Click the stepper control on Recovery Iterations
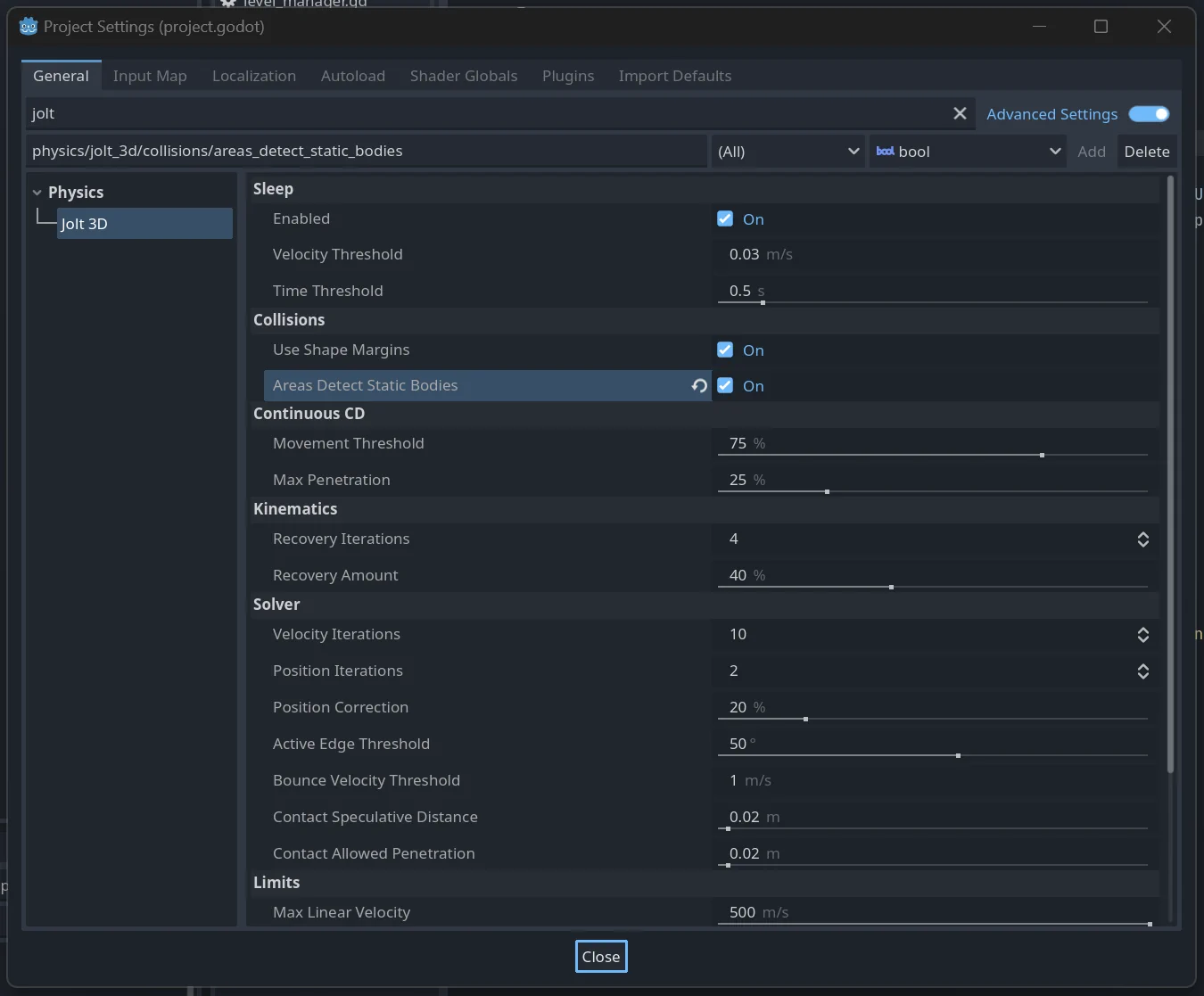Viewport: 1204px width, 996px height. point(1142,539)
